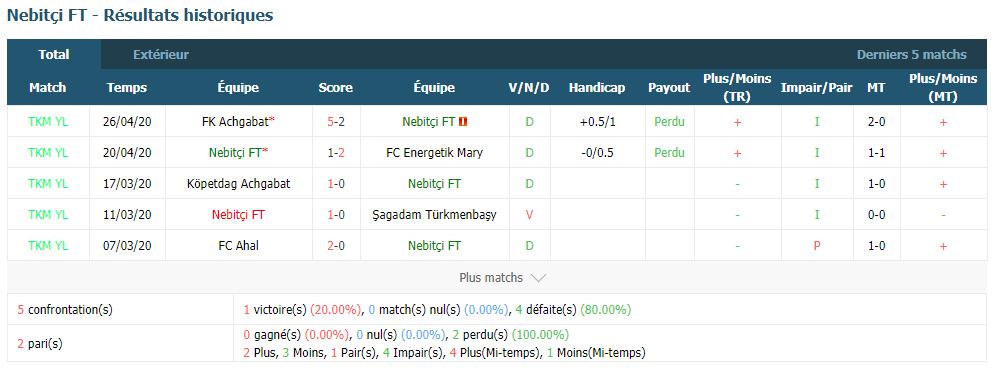This screenshot has height=370, width=996.
Task: Click the red Nebitçi FT home team on 11/03/20
Action: [x=239, y=215]
